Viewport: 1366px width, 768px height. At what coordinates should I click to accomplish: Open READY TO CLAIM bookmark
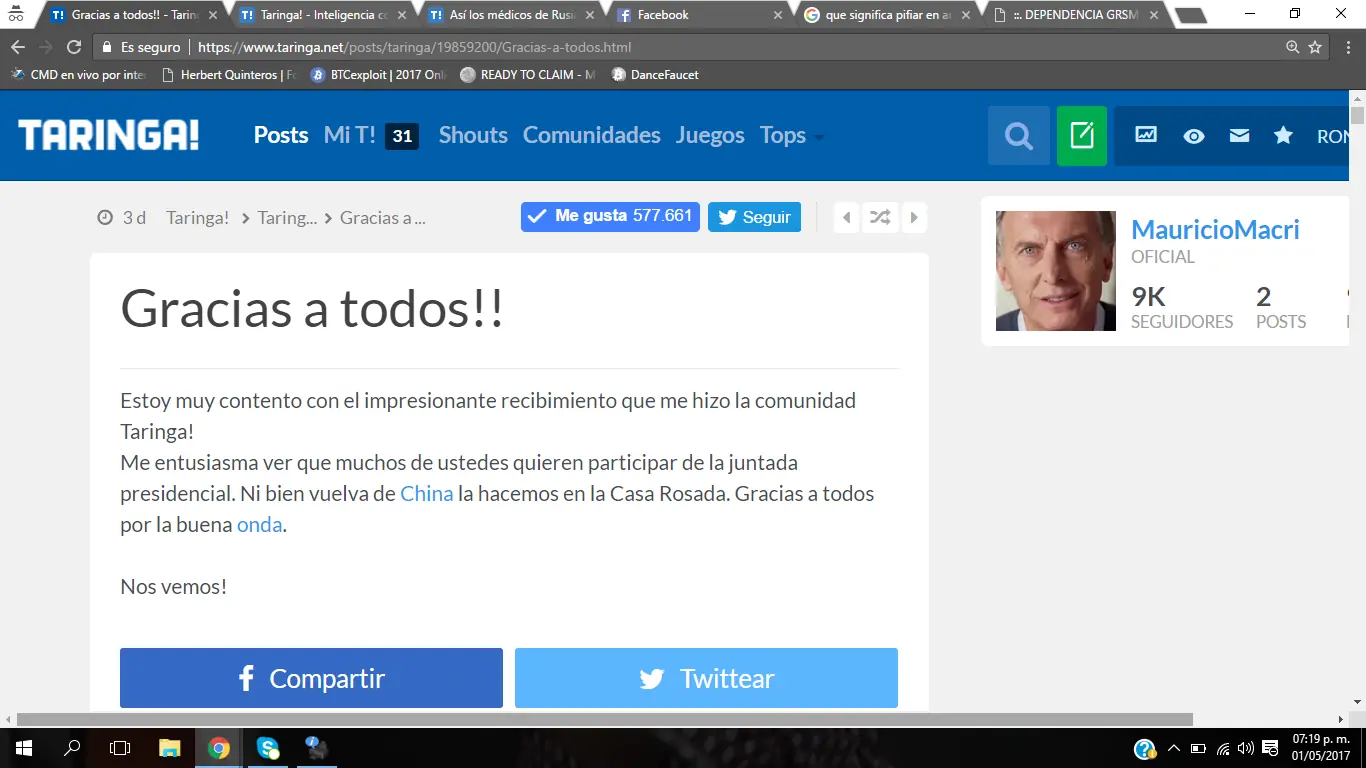tap(528, 75)
